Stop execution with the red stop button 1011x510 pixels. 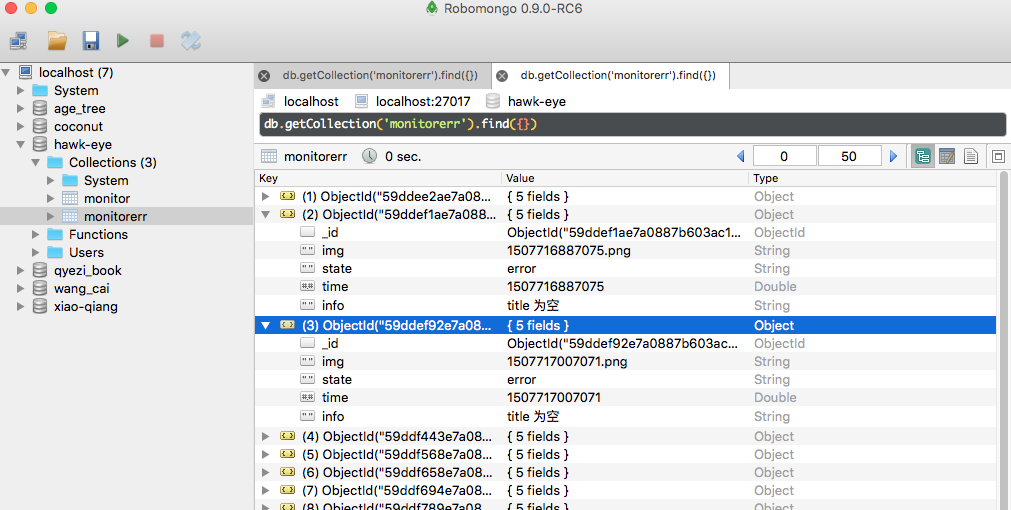point(157,41)
